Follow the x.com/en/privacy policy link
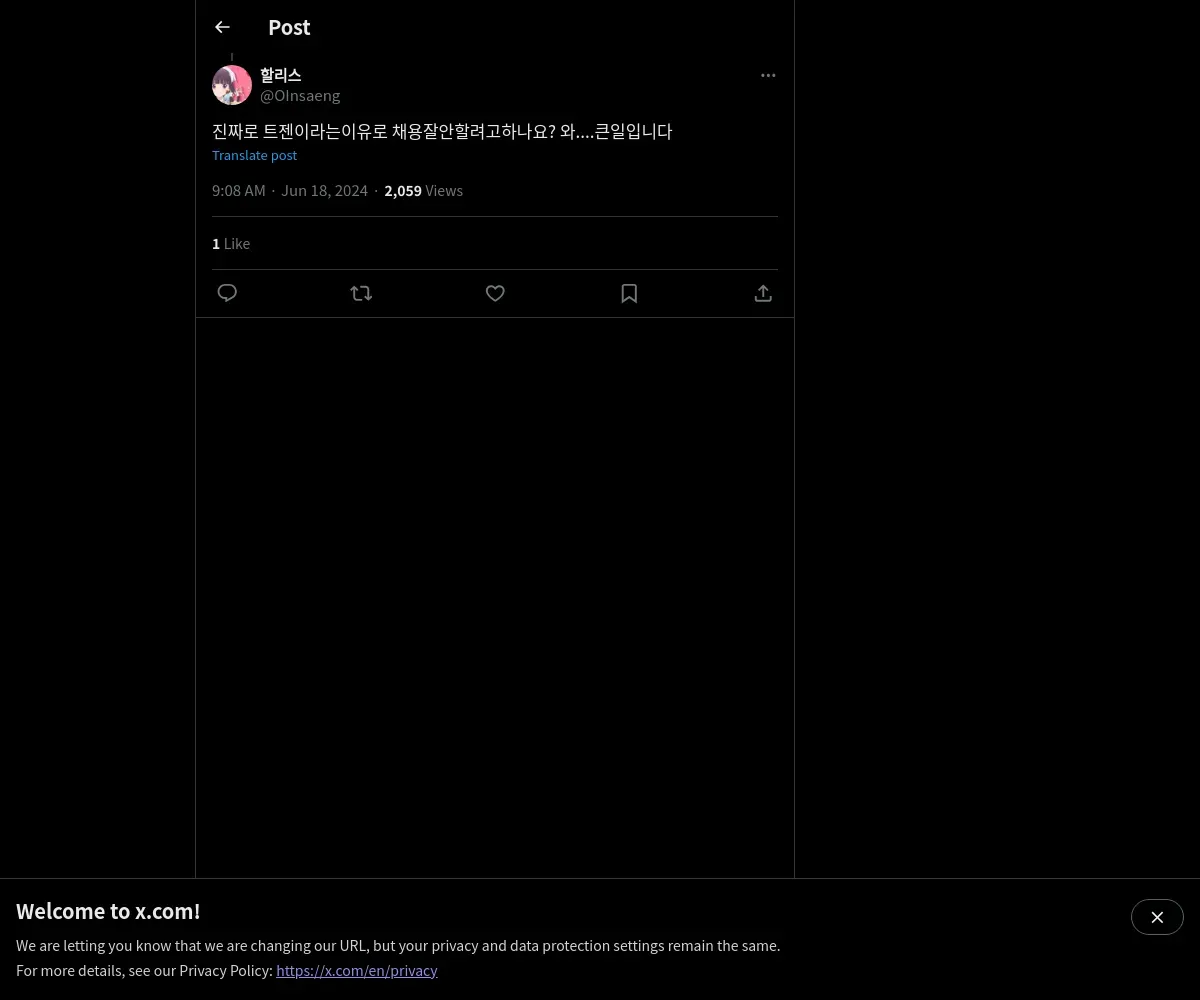1200x1000 pixels. (357, 970)
